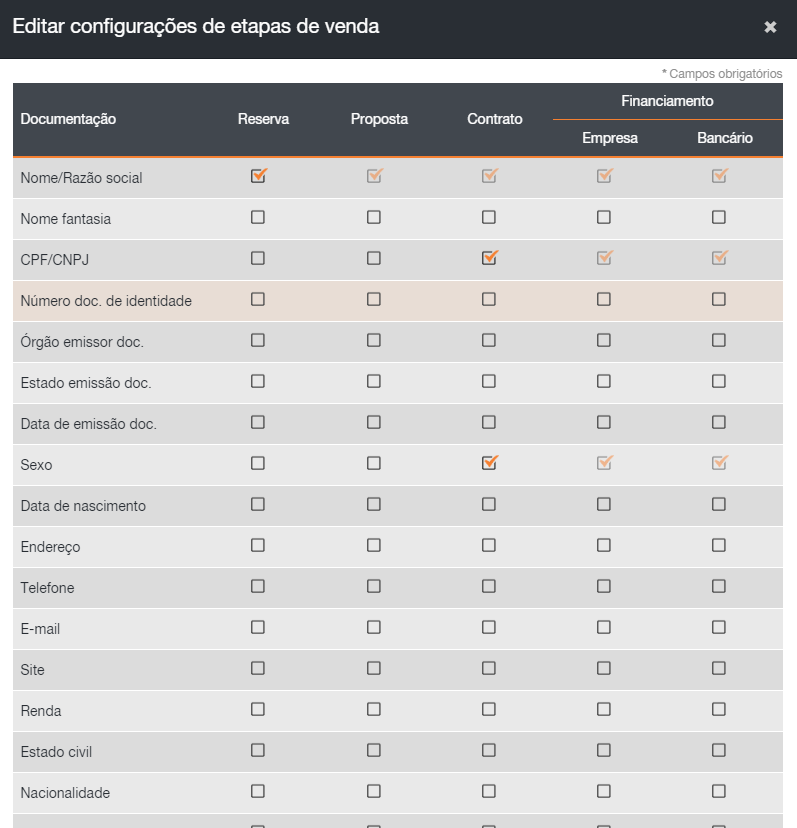Enable Empresa for Estado emissão doc.
797x828 pixels.
pos(604,381)
